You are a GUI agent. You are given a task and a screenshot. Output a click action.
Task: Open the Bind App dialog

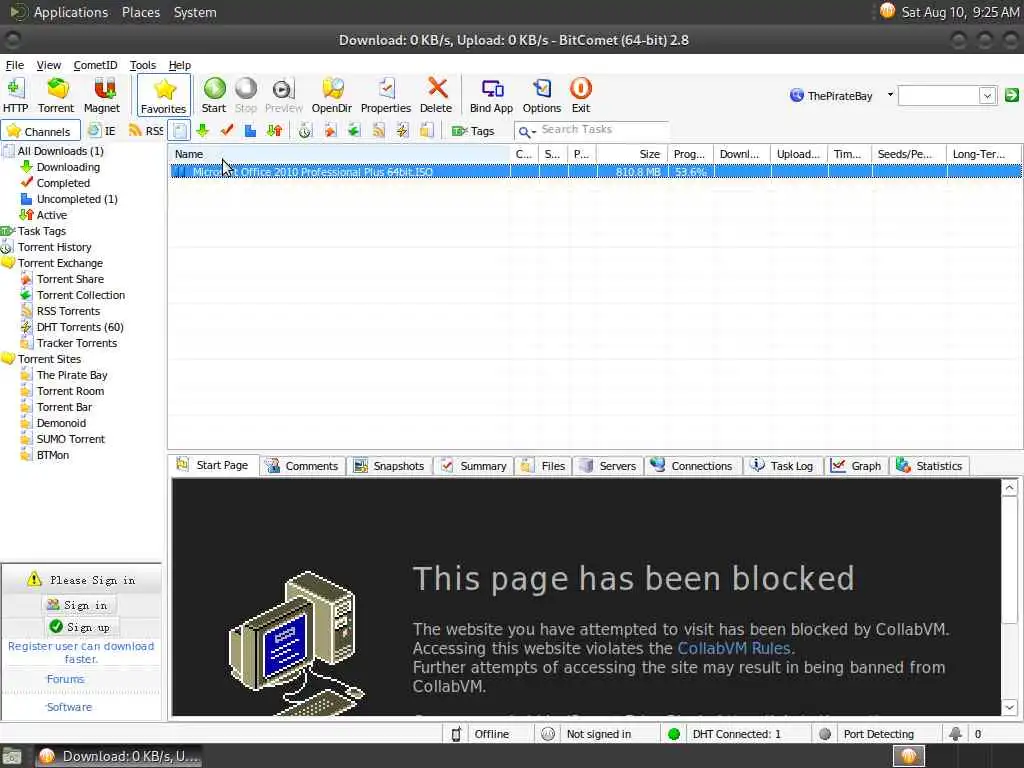tap(492, 95)
